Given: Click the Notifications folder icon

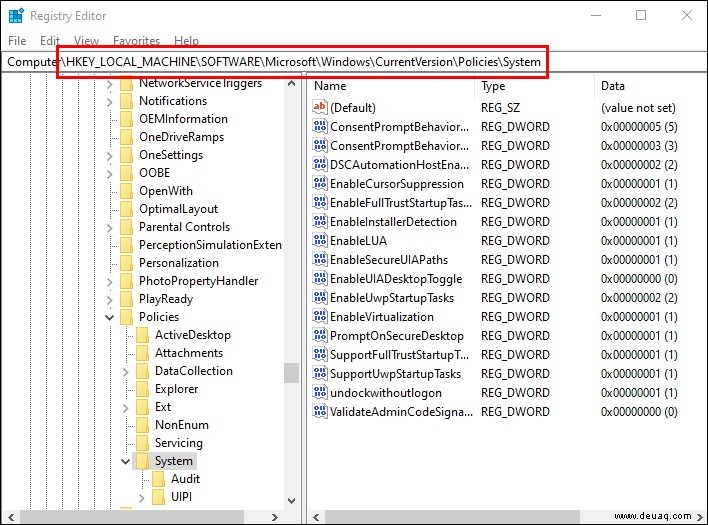Looking at the screenshot, I should tap(127, 101).
